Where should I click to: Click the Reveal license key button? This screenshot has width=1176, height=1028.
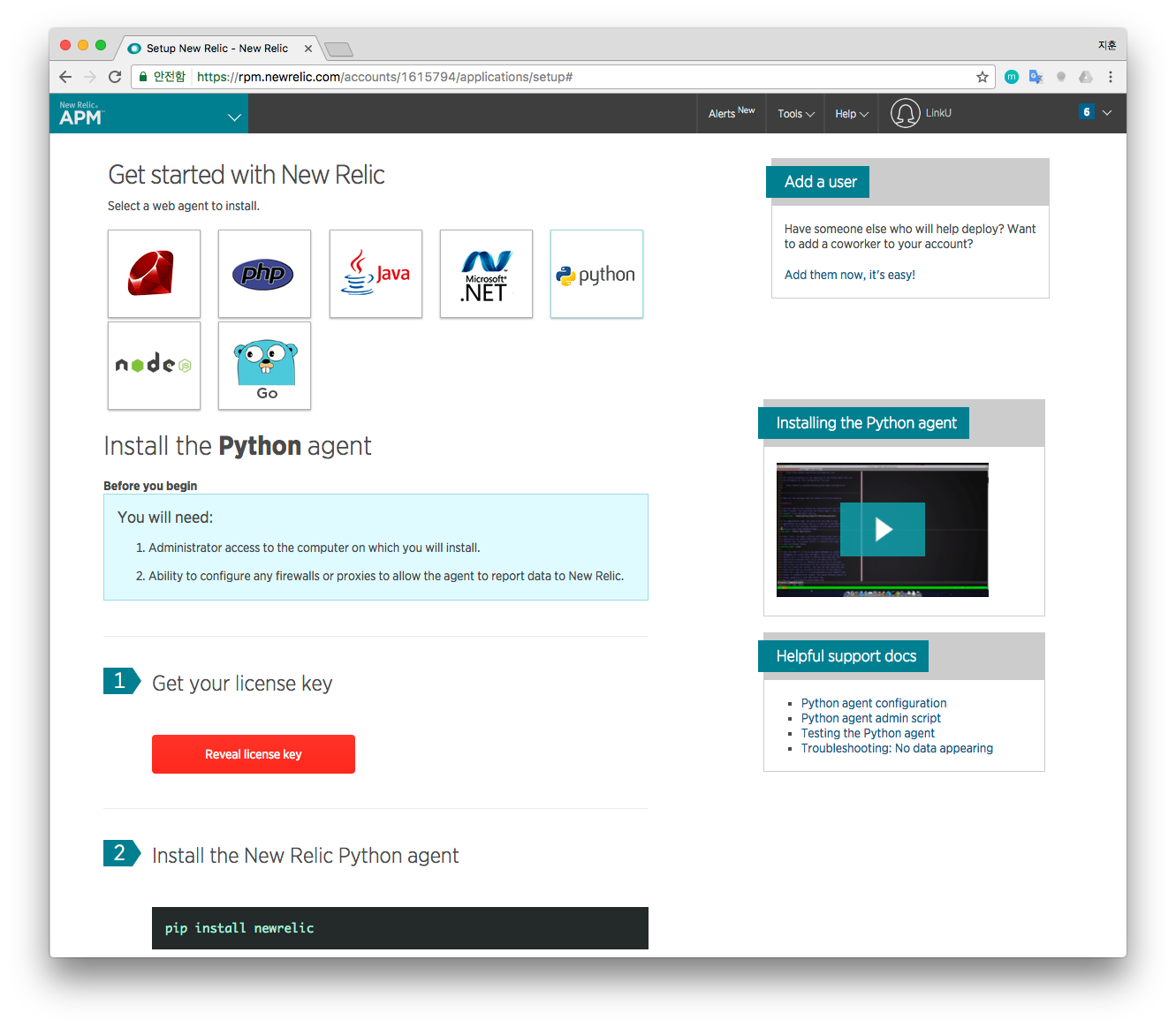[x=254, y=753]
